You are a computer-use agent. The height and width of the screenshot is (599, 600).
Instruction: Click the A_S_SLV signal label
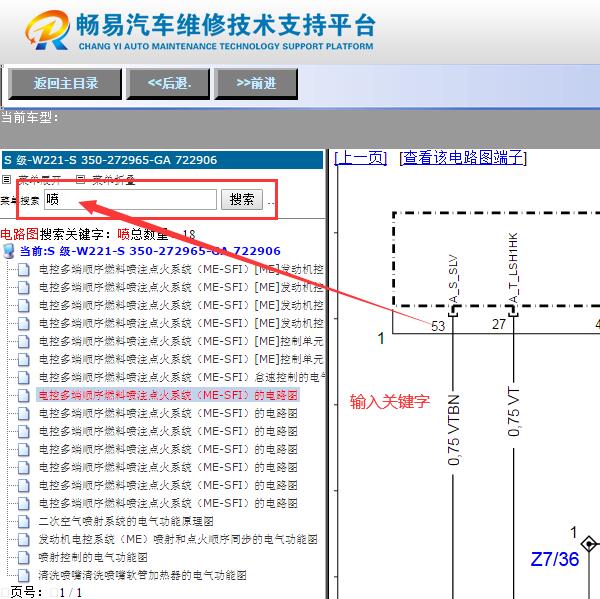[x=453, y=278]
